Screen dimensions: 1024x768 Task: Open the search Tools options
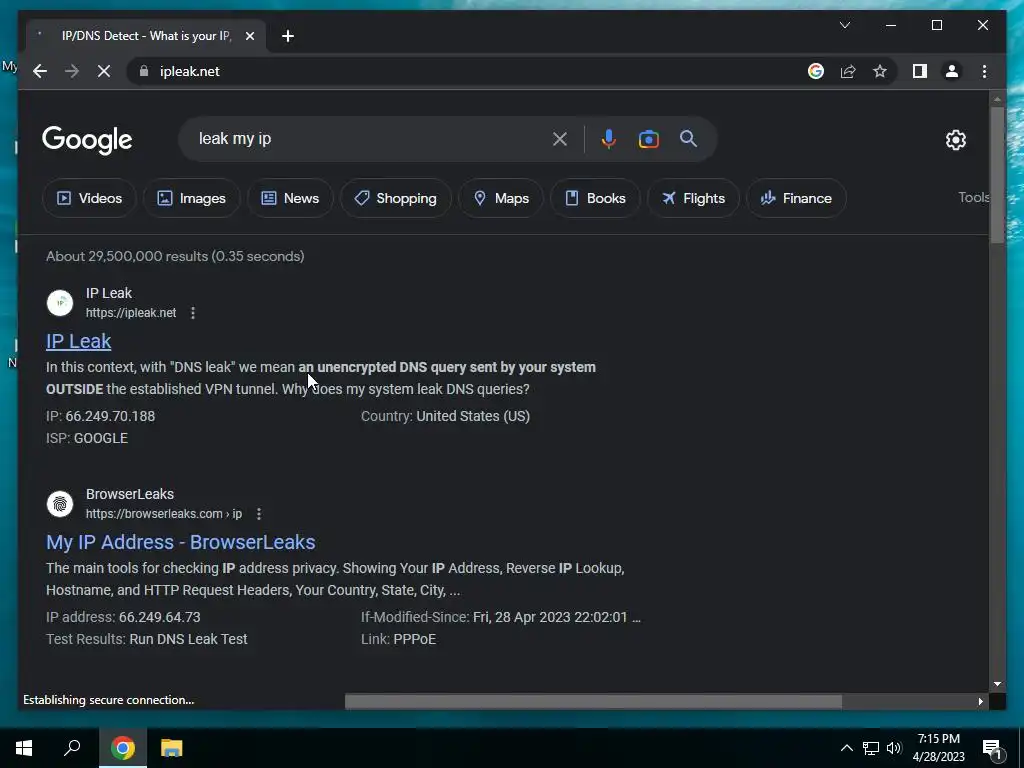974,197
